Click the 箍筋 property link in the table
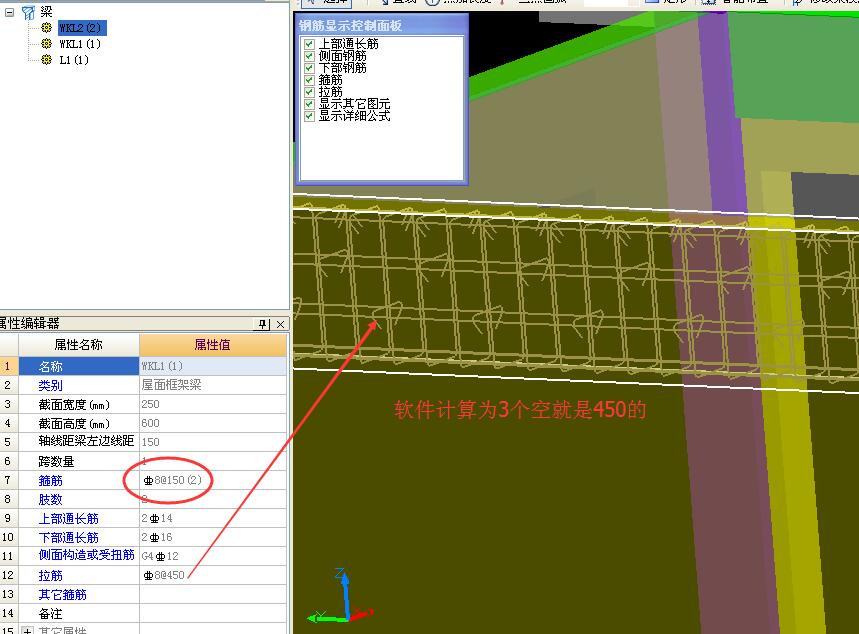 point(50,481)
